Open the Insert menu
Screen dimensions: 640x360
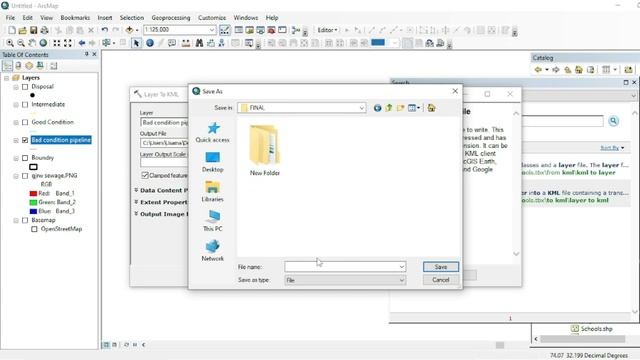pyautogui.click(x=105, y=18)
